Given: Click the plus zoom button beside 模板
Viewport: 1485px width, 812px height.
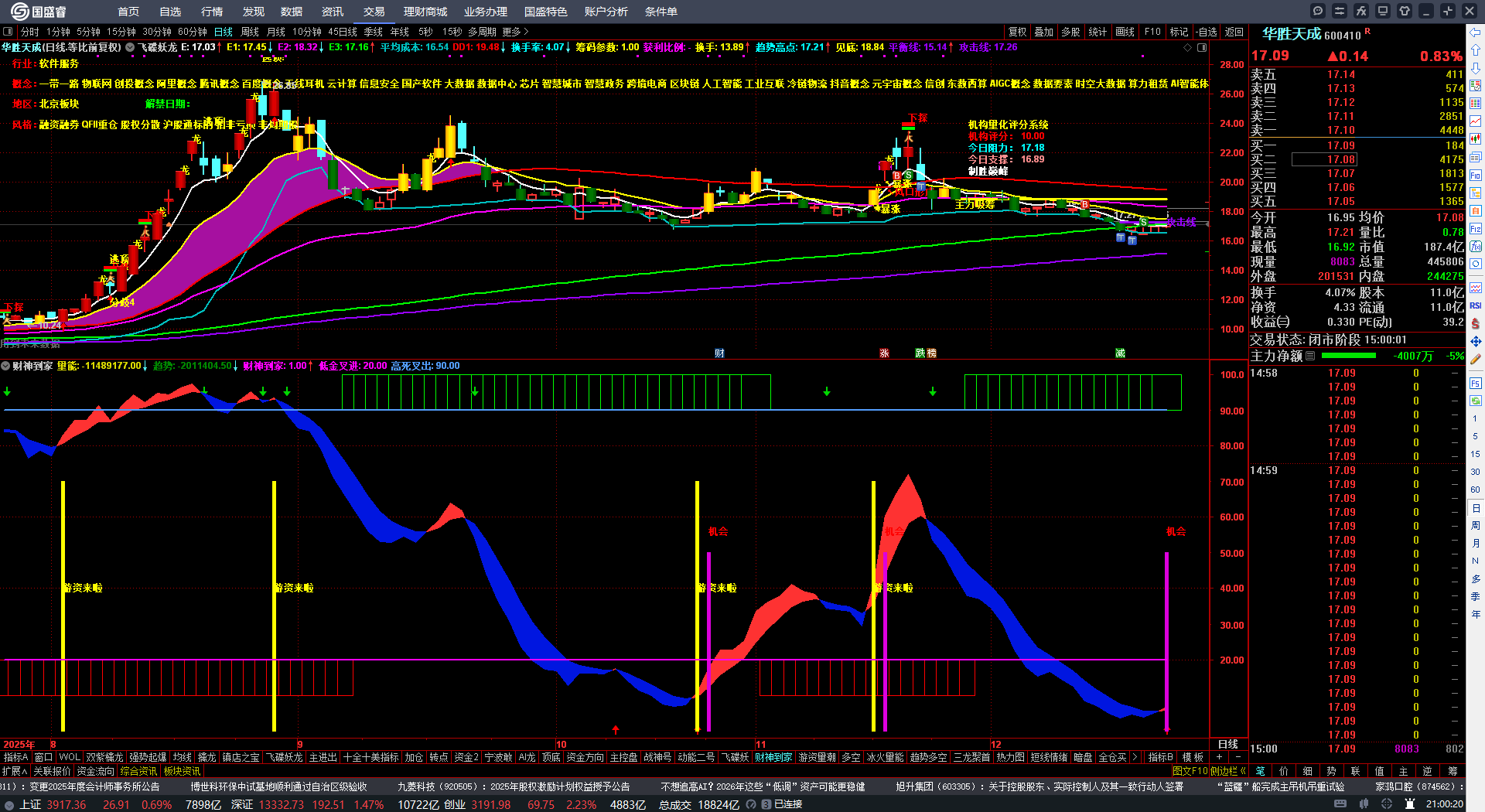Looking at the screenshot, I should (x=1220, y=757).
